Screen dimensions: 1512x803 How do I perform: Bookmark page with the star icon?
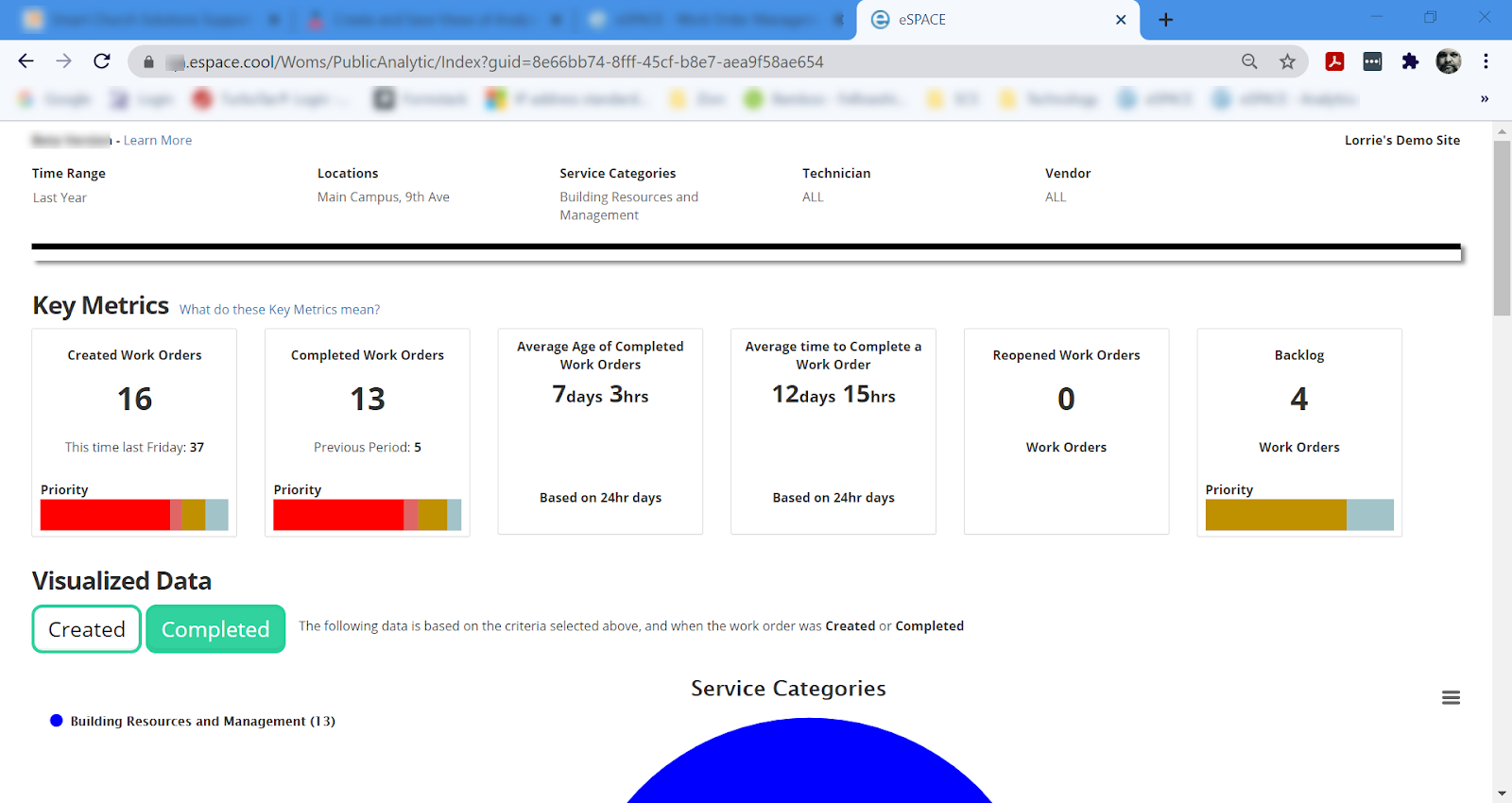click(x=1287, y=61)
